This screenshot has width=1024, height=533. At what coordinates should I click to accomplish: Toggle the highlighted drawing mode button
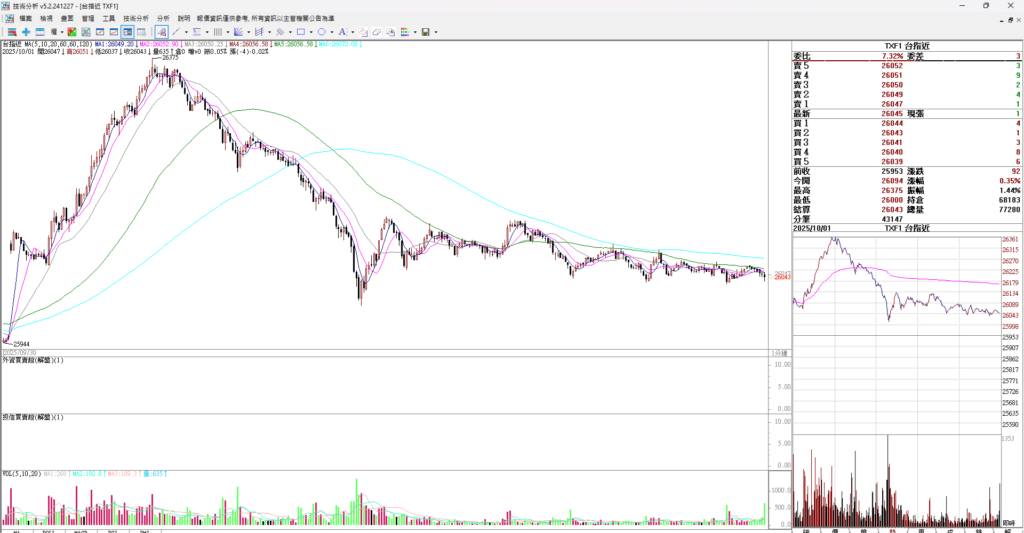(x=160, y=32)
